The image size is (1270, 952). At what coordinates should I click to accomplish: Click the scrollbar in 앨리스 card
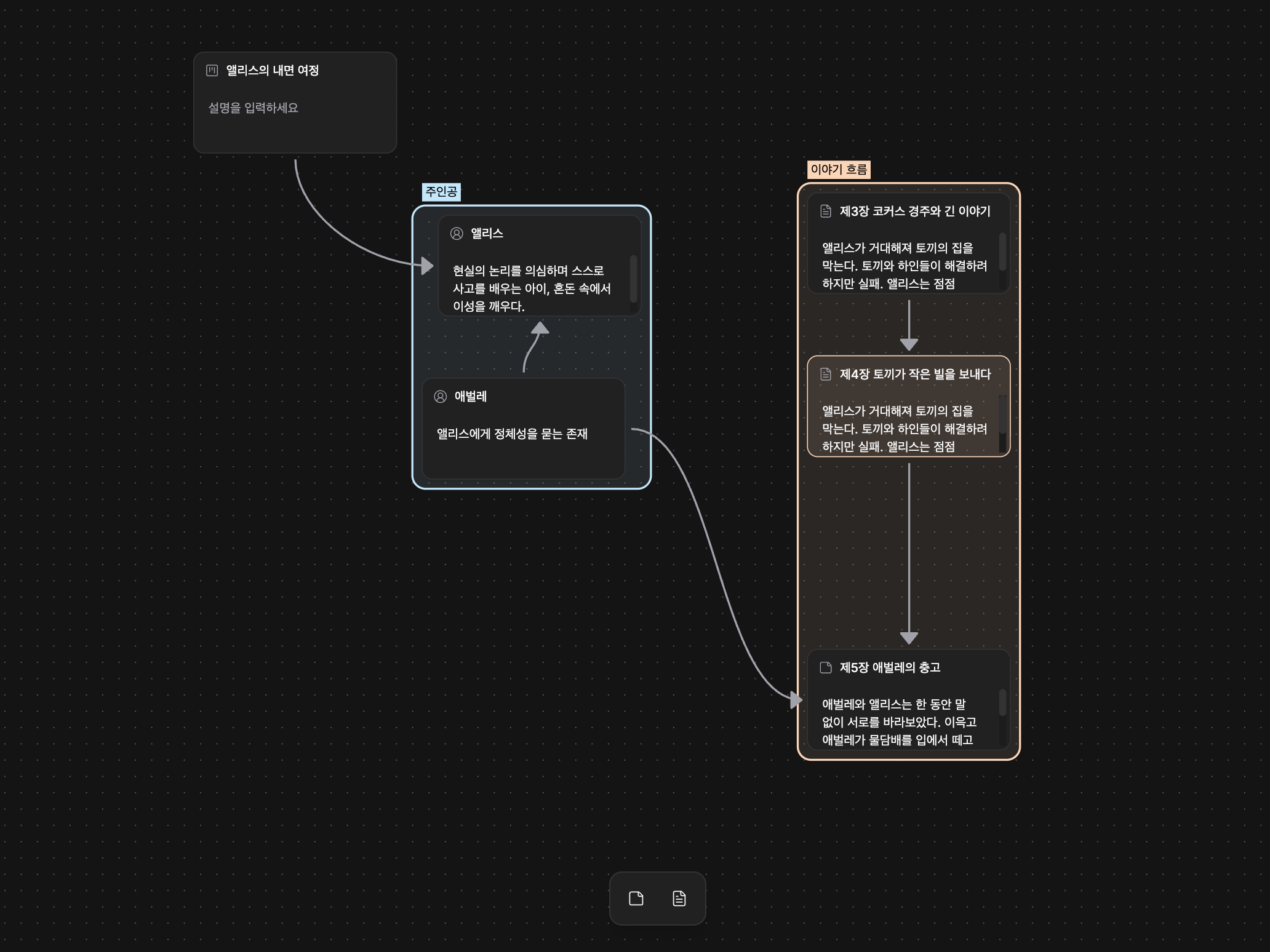(633, 278)
